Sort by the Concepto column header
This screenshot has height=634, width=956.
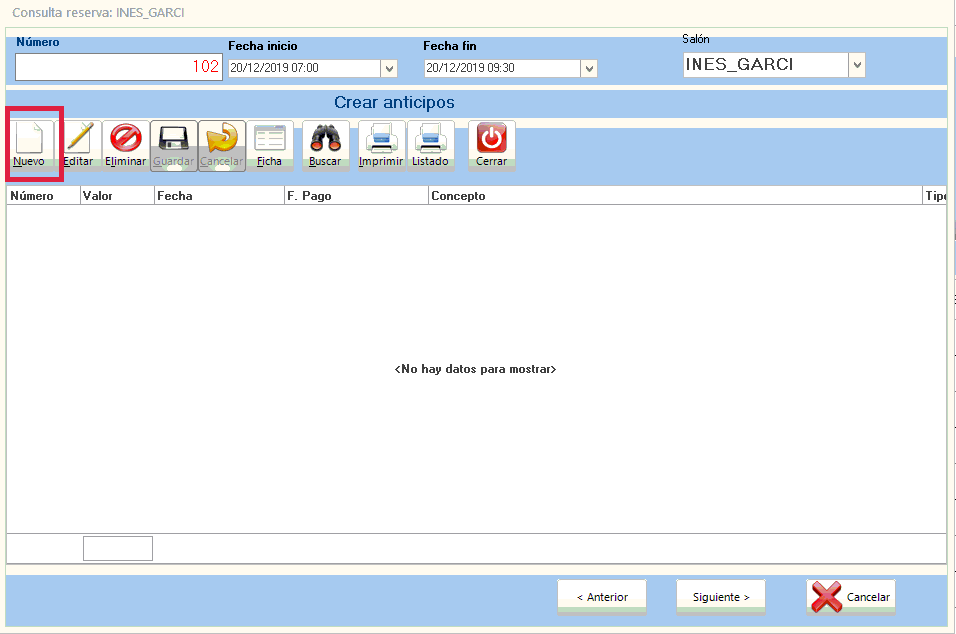coord(674,196)
